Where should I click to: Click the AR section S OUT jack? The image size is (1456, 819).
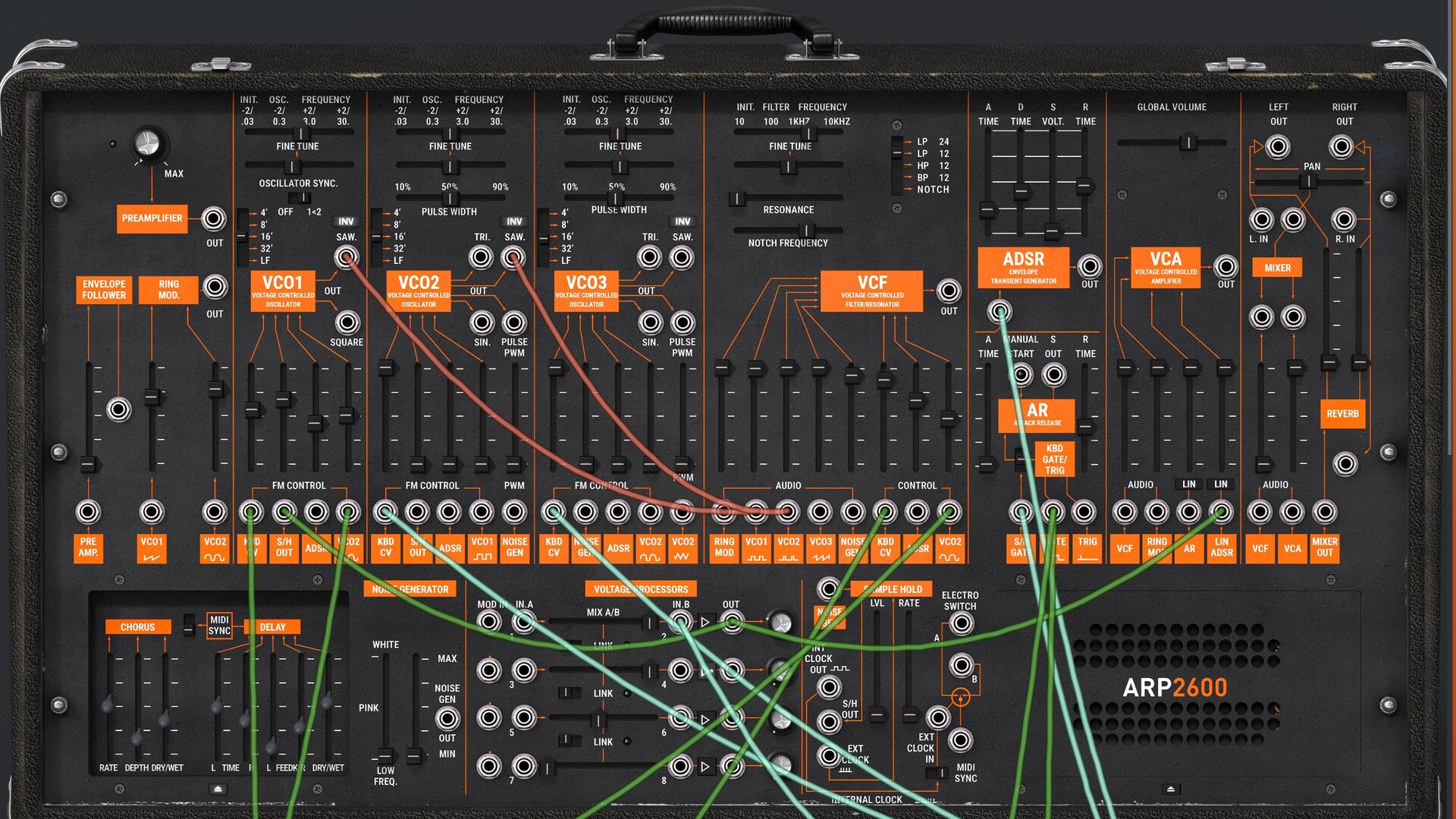tap(1053, 375)
